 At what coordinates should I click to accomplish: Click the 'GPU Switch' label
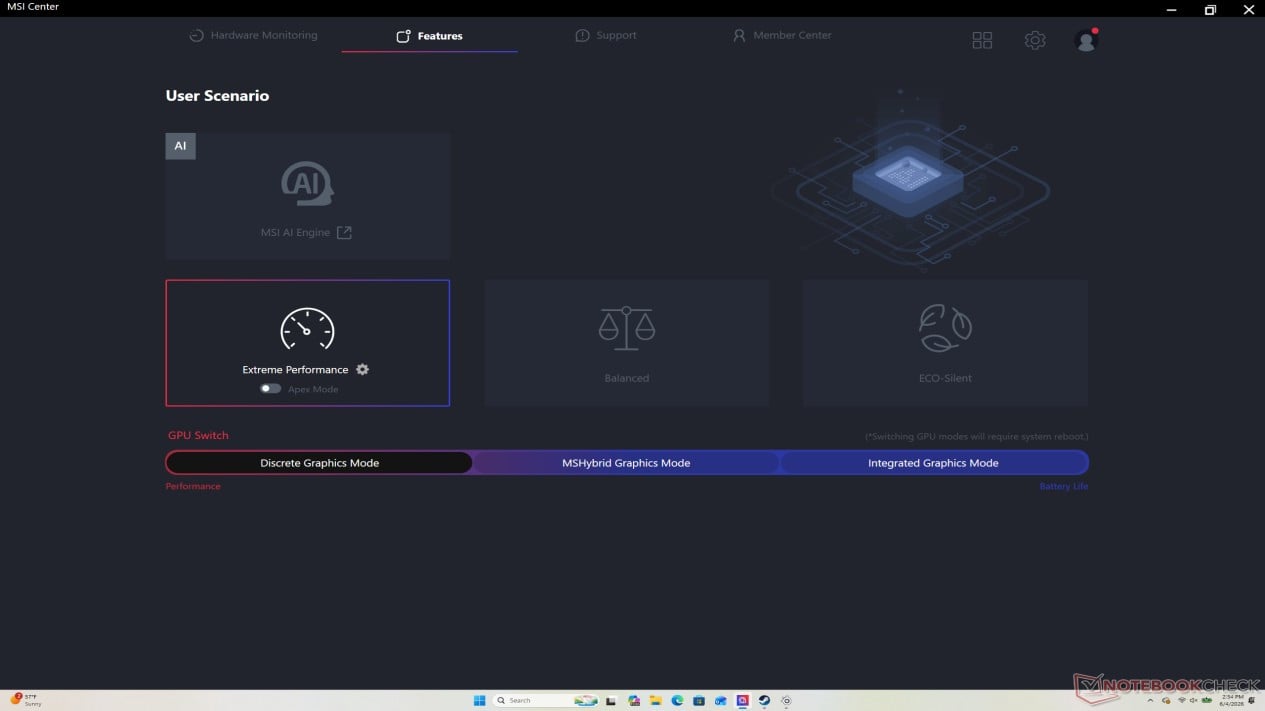tap(198, 435)
